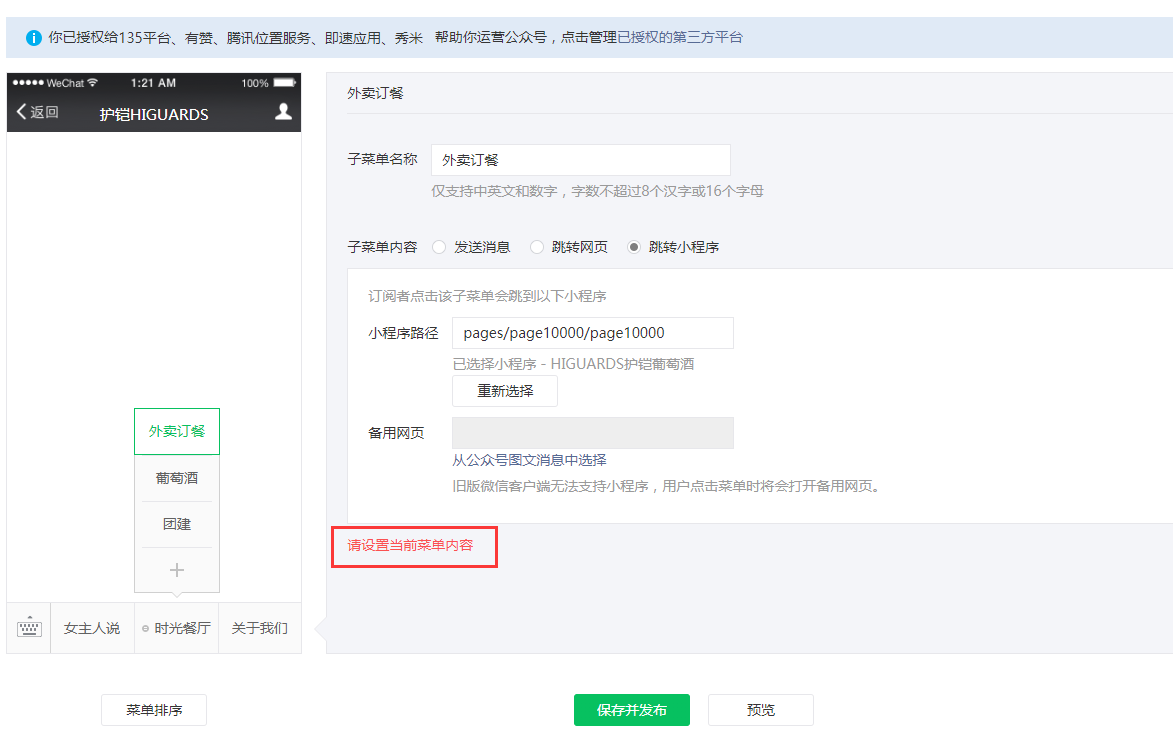
Task: Click the 已选择小程序 - HIGUARDS护铠葡萄酒 text
Action: (x=573, y=364)
